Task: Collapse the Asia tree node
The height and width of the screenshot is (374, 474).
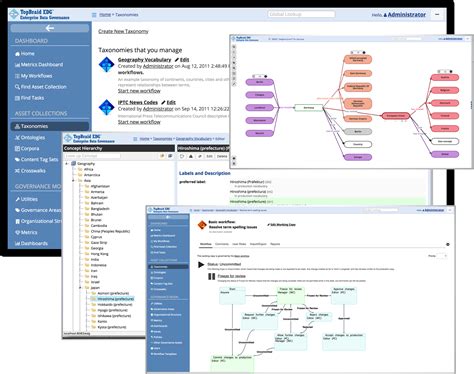Action: click(73, 180)
